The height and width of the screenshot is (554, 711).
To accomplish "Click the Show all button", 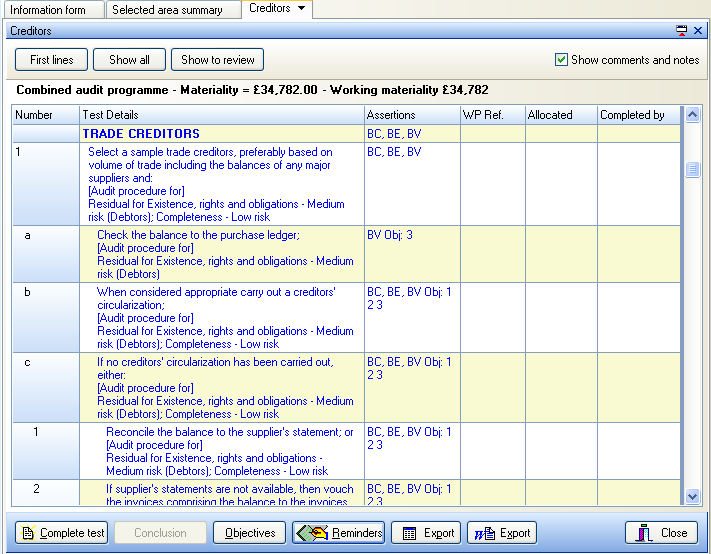I will 129,60.
